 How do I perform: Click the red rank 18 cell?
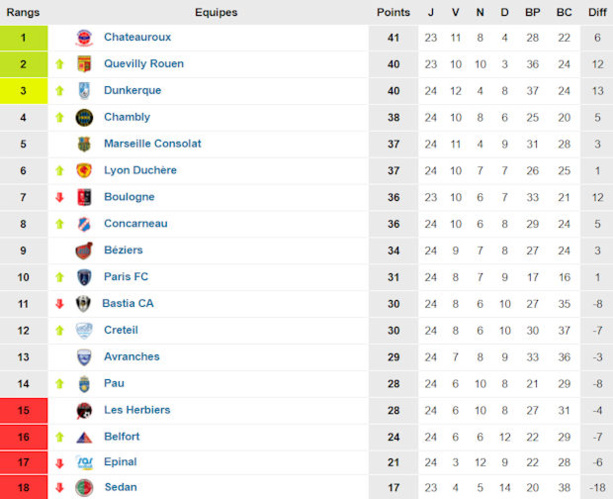tap(24, 488)
